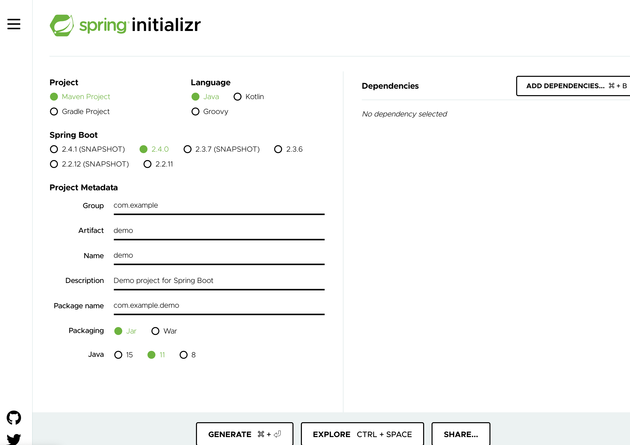Select Java version 11
The width and height of the screenshot is (630, 445).
point(156,355)
